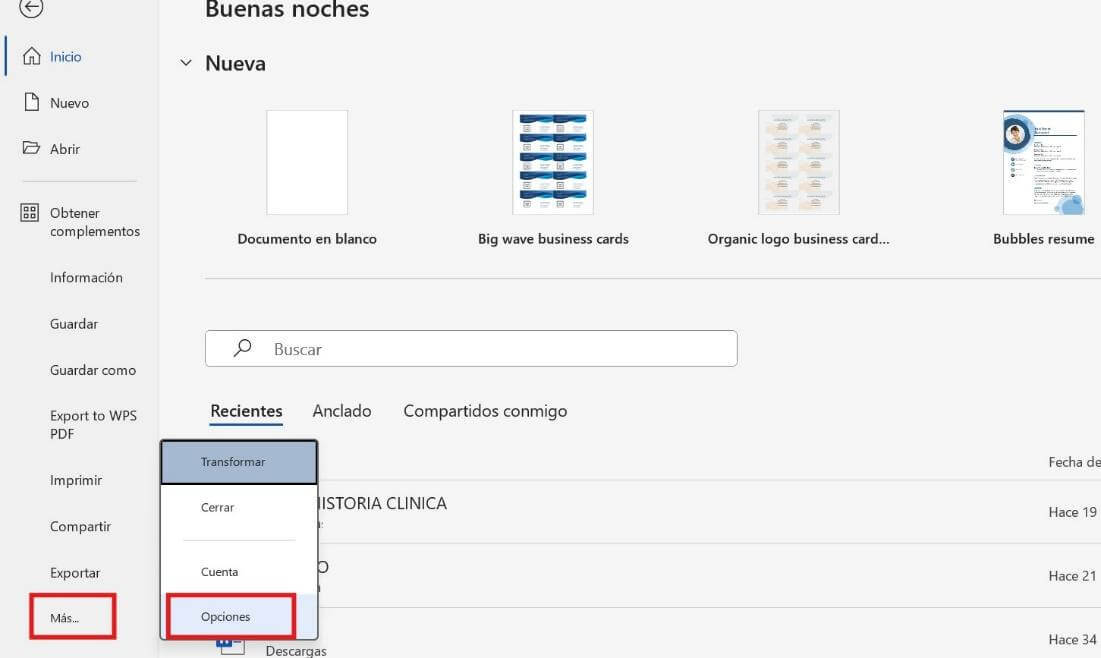Select Opciones in the menu
Viewport: 1101px width, 658px height.
pyautogui.click(x=225, y=616)
